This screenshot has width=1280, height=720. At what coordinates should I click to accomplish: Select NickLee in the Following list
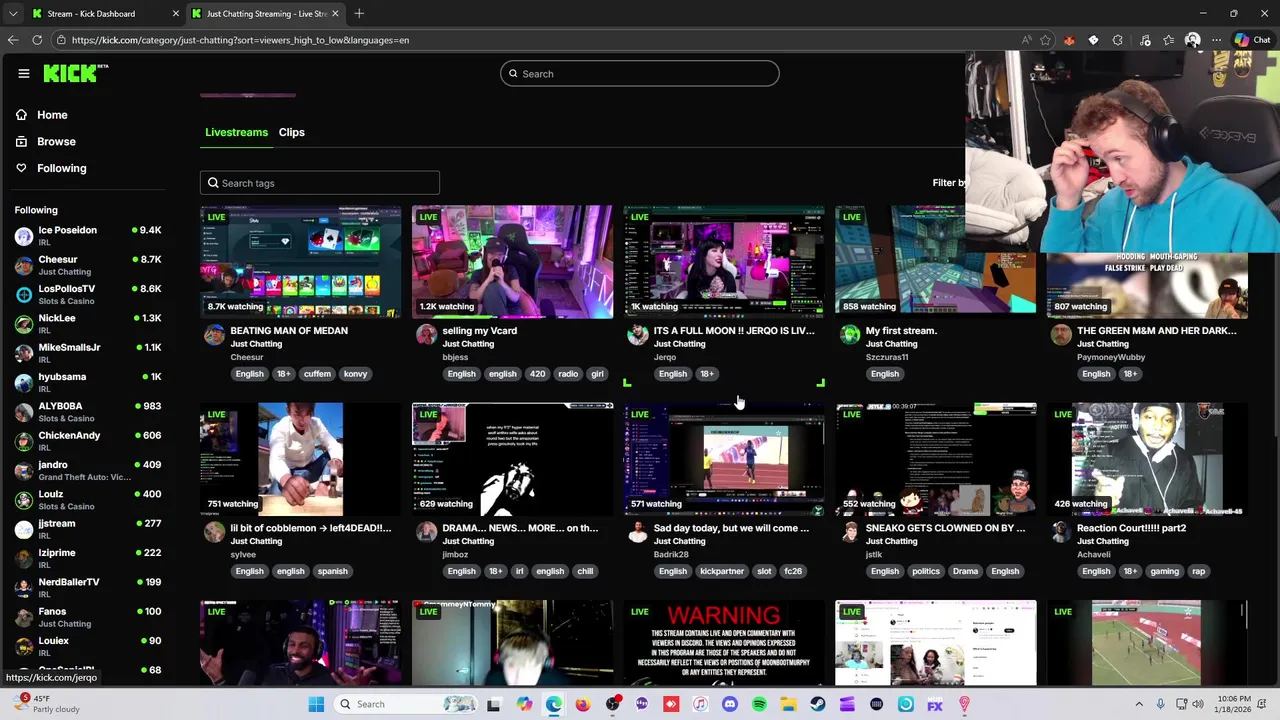[x=88, y=323]
